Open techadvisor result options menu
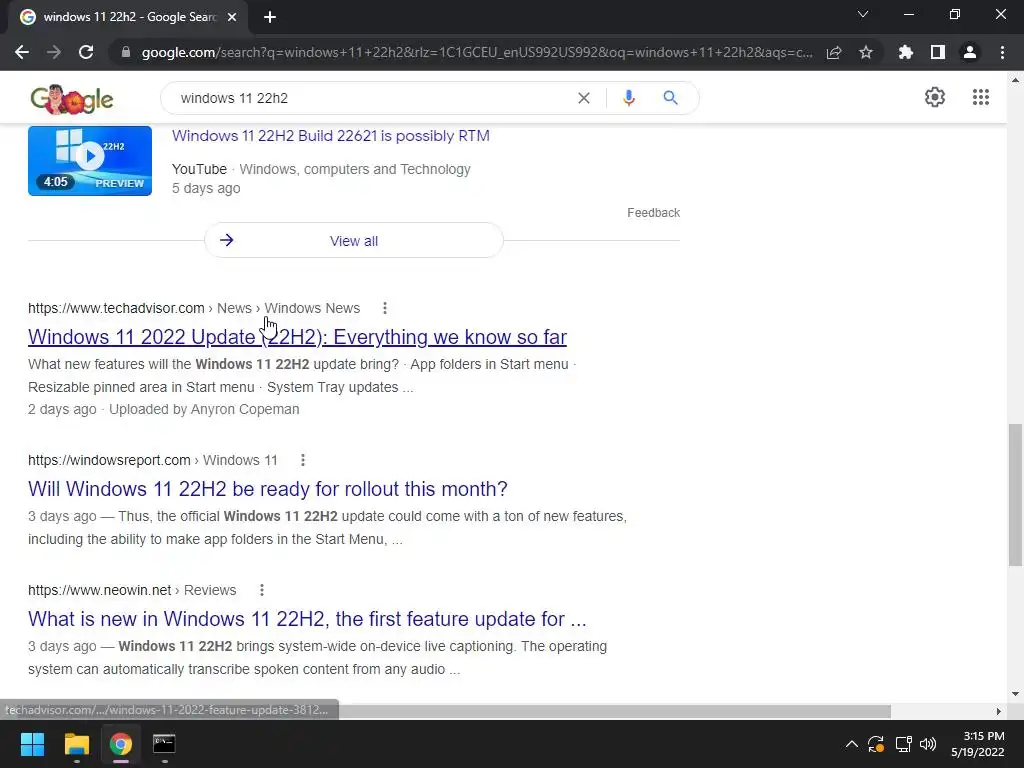 (385, 308)
